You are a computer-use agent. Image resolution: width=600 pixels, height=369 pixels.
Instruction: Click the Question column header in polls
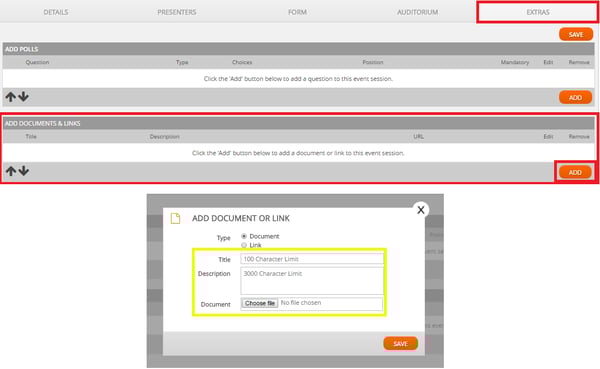[x=37, y=62]
